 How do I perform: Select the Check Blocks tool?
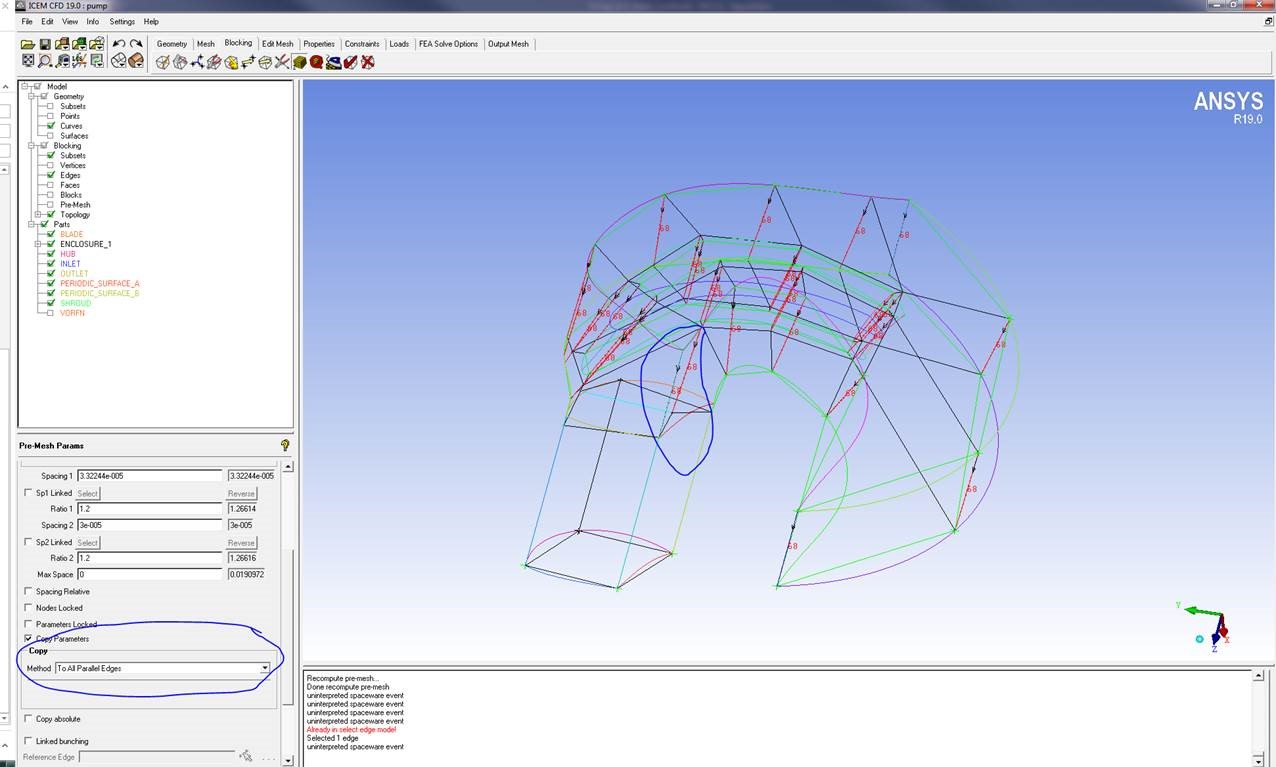350,62
